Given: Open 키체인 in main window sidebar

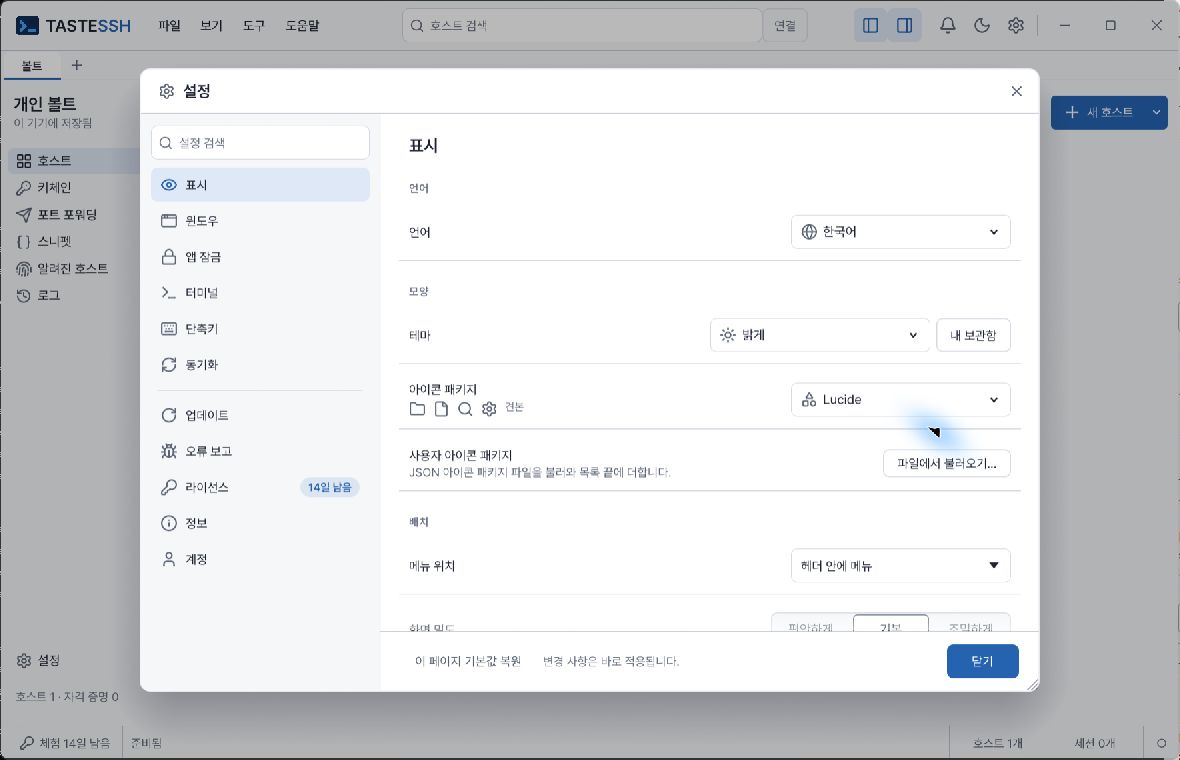Looking at the screenshot, I should tap(73, 188).
